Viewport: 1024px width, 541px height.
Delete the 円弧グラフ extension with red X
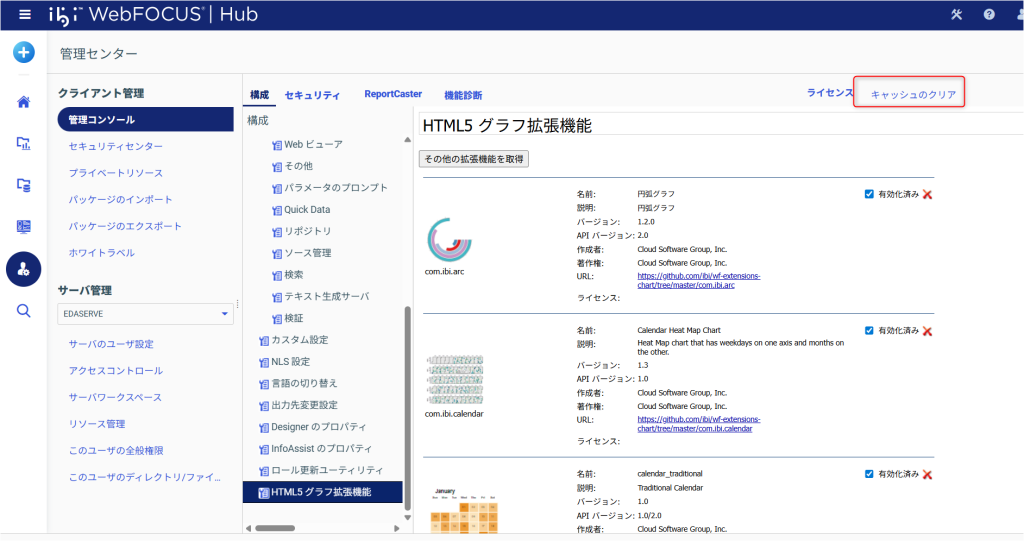927,194
